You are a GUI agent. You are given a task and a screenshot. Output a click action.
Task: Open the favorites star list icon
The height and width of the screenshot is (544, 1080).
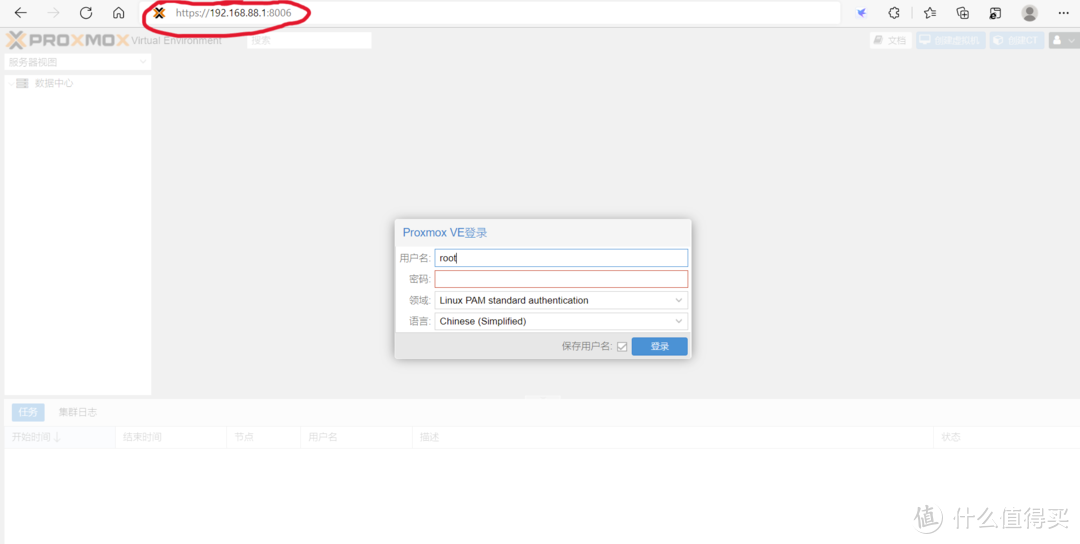click(x=930, y=13)
